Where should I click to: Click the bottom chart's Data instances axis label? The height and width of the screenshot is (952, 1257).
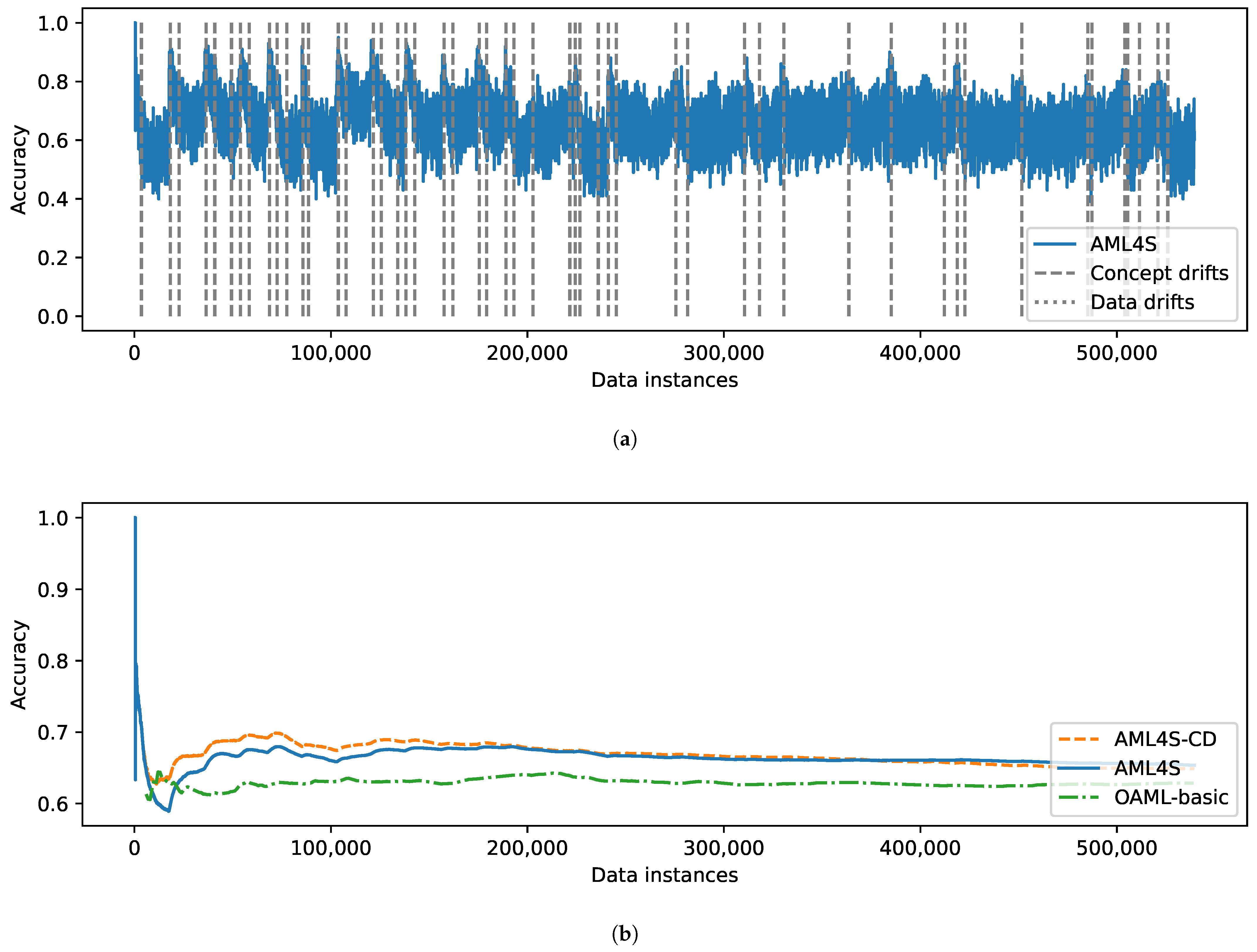(x=664, y=875)
